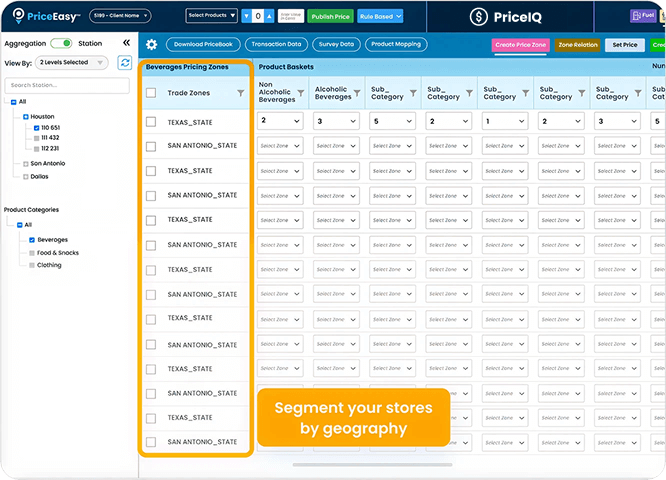
Task: Toggle the Aggregation/Station switch
Action: [x=62, y=44]
